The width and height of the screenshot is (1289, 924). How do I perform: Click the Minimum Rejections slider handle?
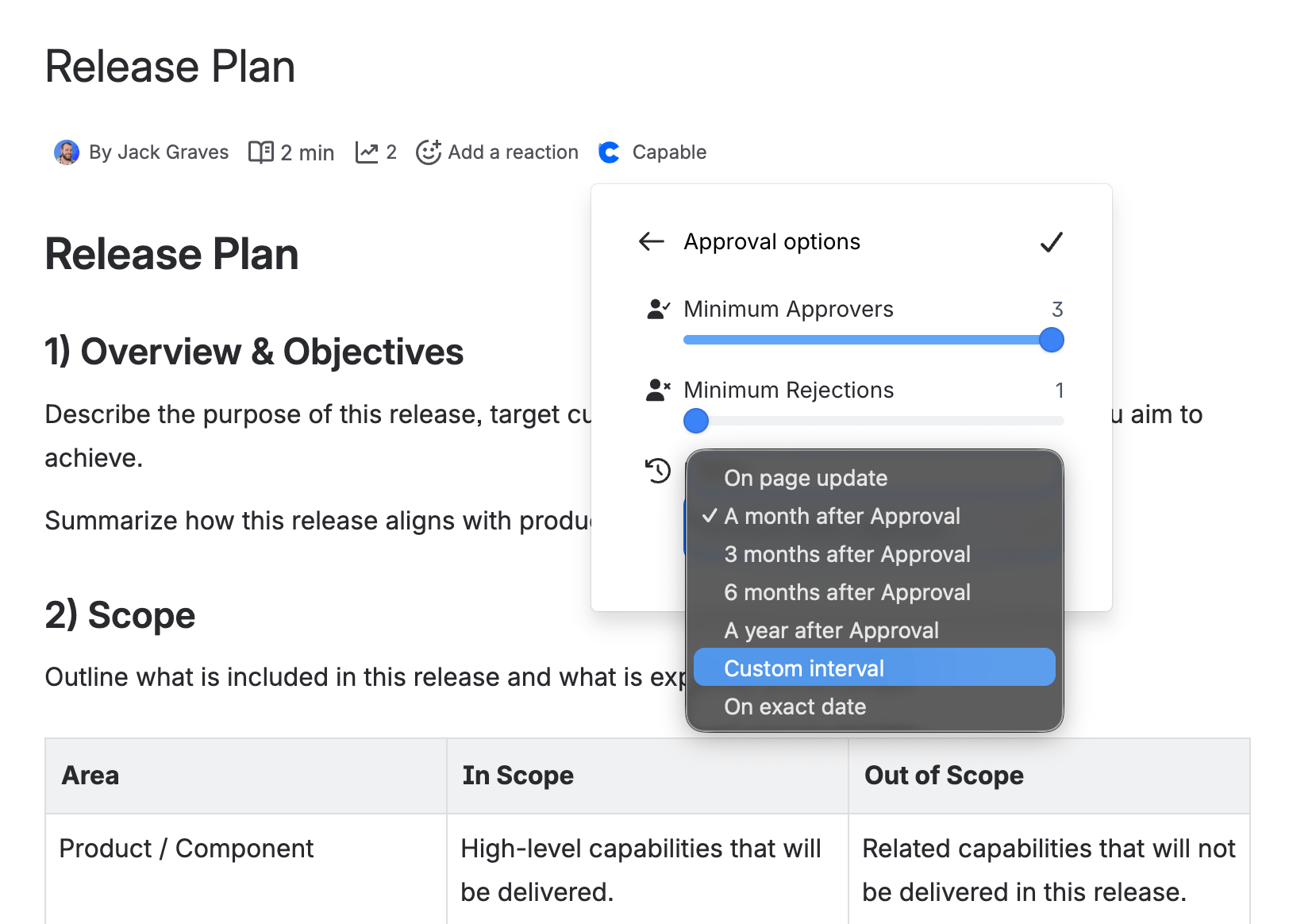(696, 421)
